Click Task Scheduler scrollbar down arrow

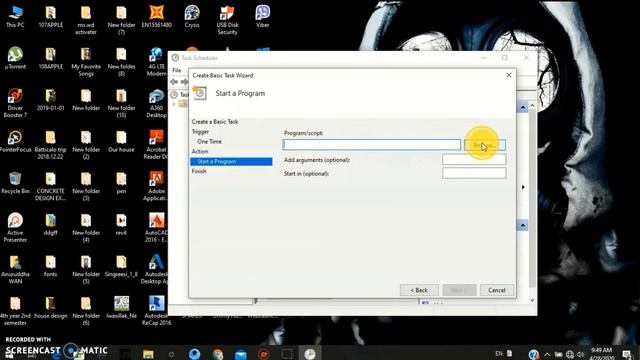coord(532,300)
